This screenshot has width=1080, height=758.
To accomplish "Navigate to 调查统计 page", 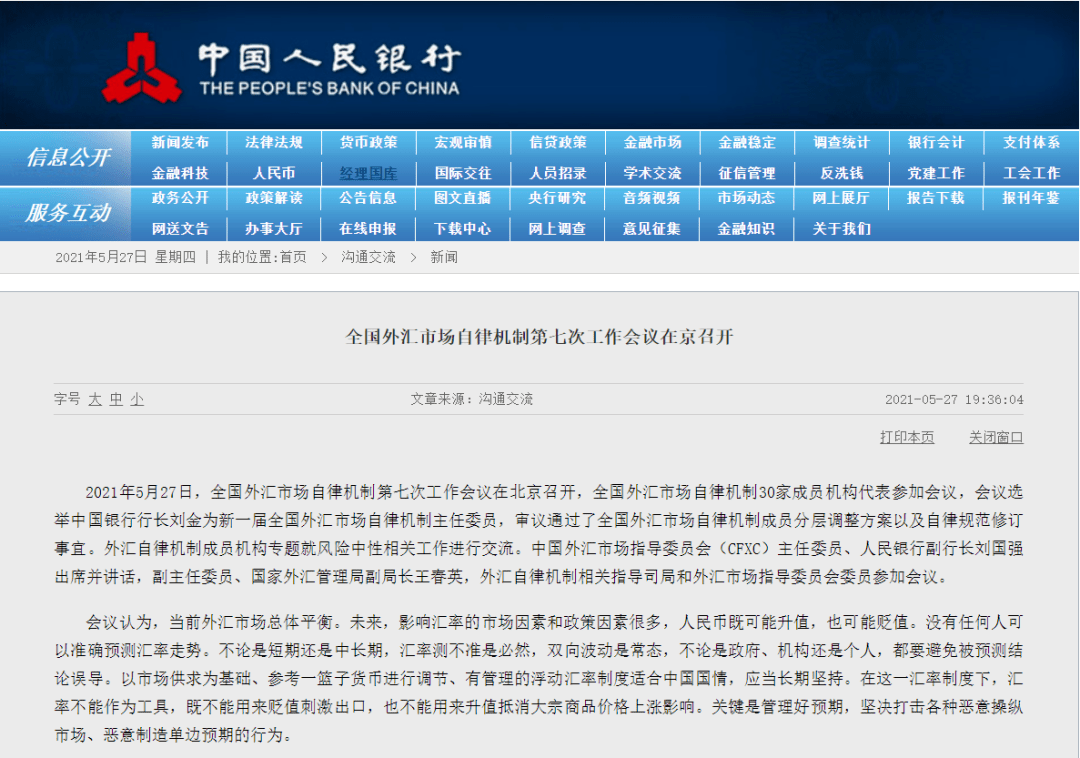I will point(841,142).
